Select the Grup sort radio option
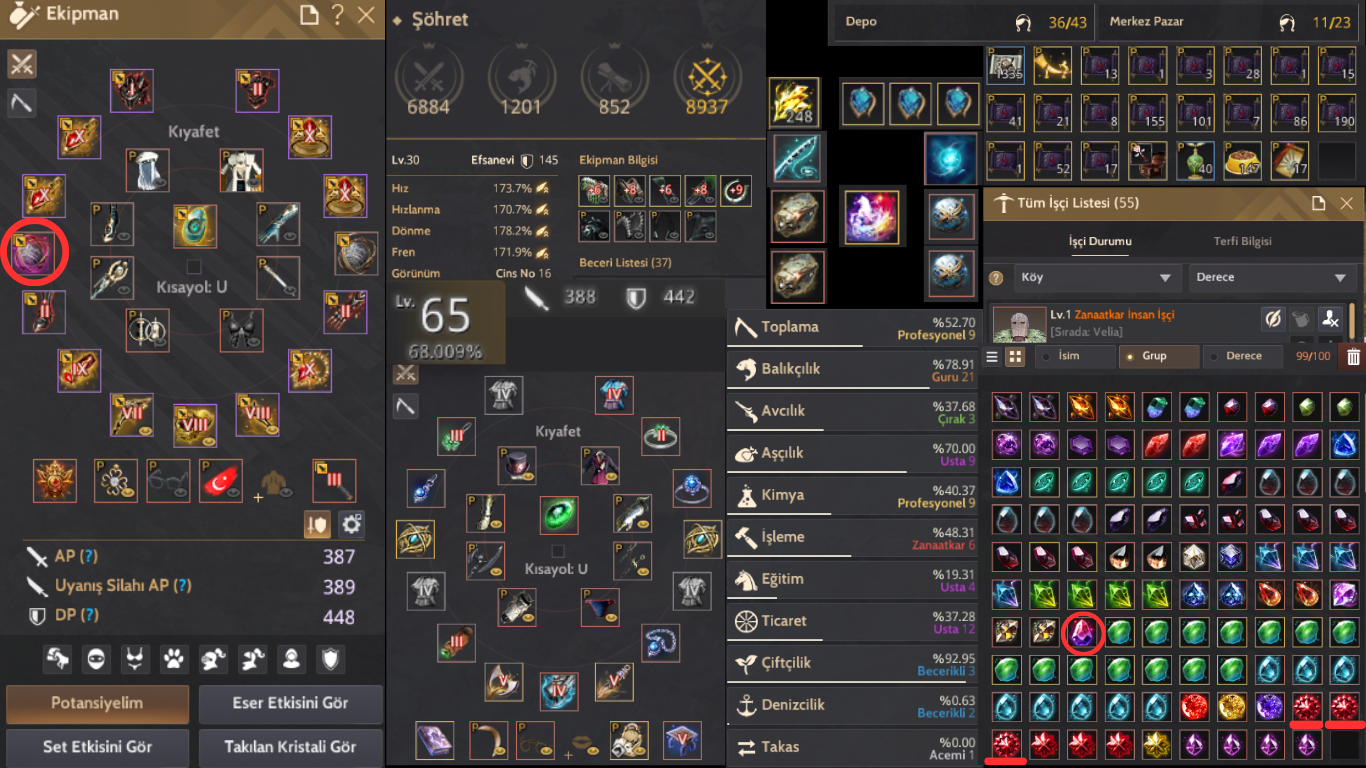Image resolution: width=1366 pixels, height=768 pixels. coord(1155,356)
